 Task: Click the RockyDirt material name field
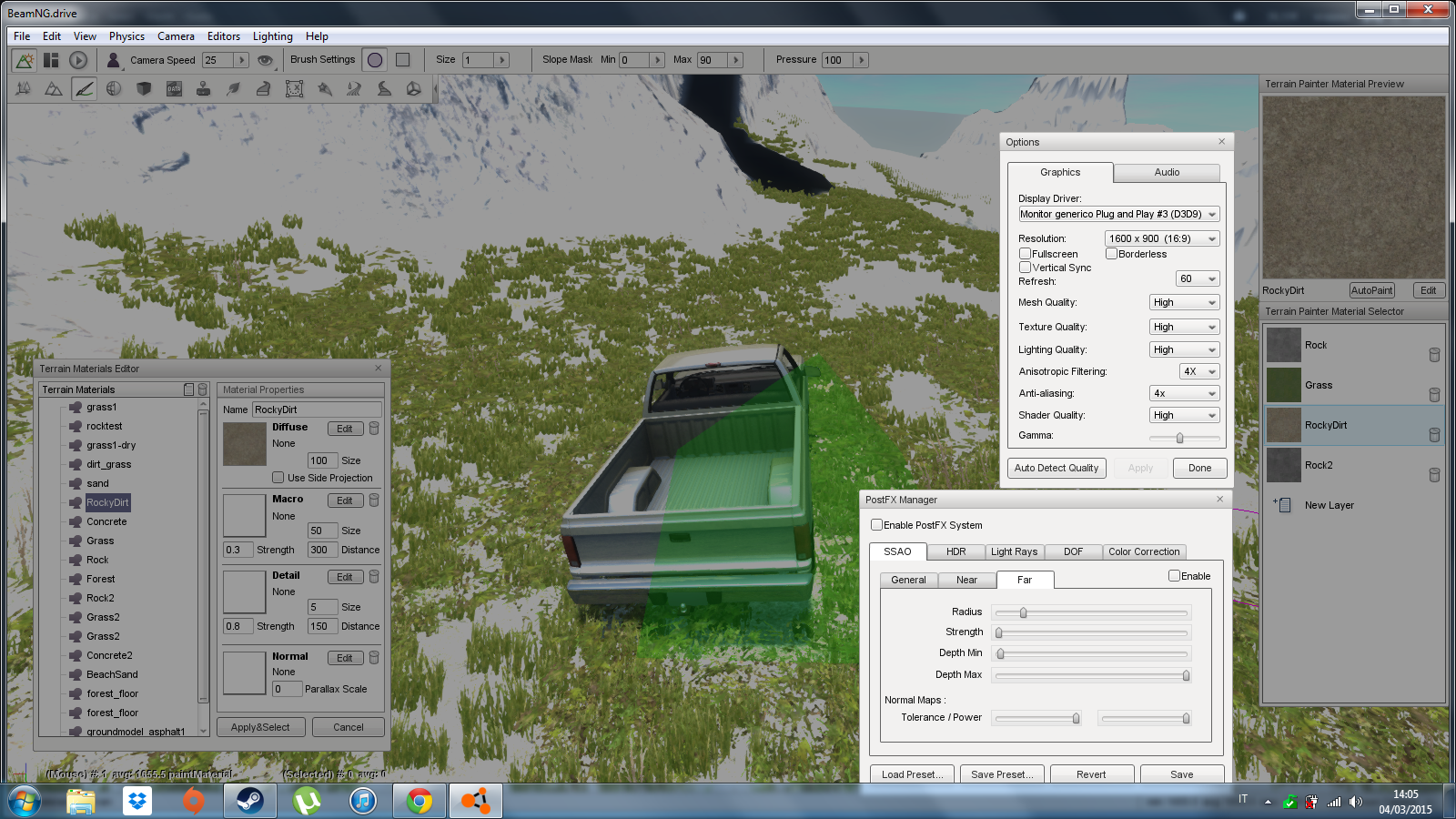click(317, 409)
